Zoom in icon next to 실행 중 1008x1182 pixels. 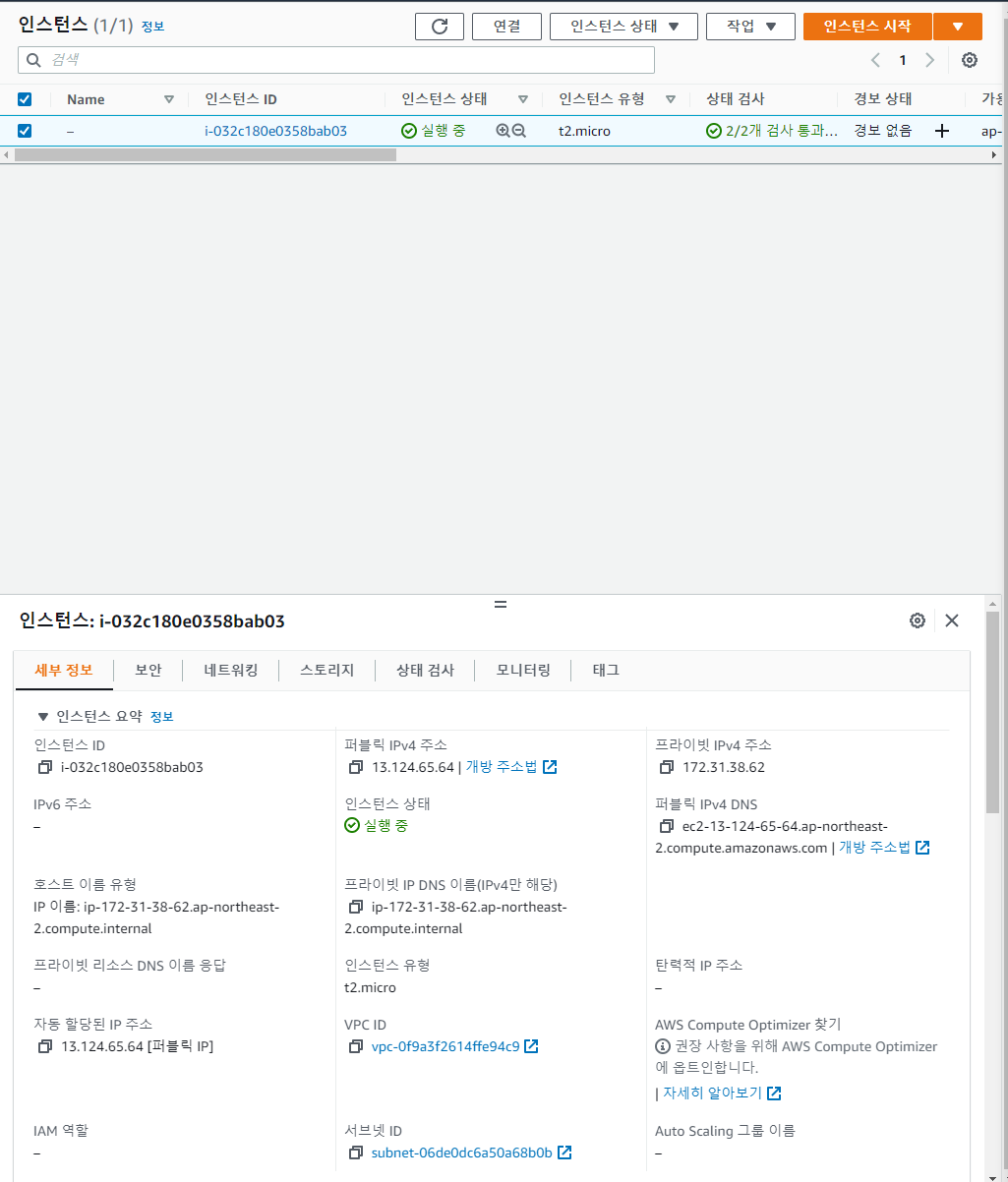tap(503, 130)
